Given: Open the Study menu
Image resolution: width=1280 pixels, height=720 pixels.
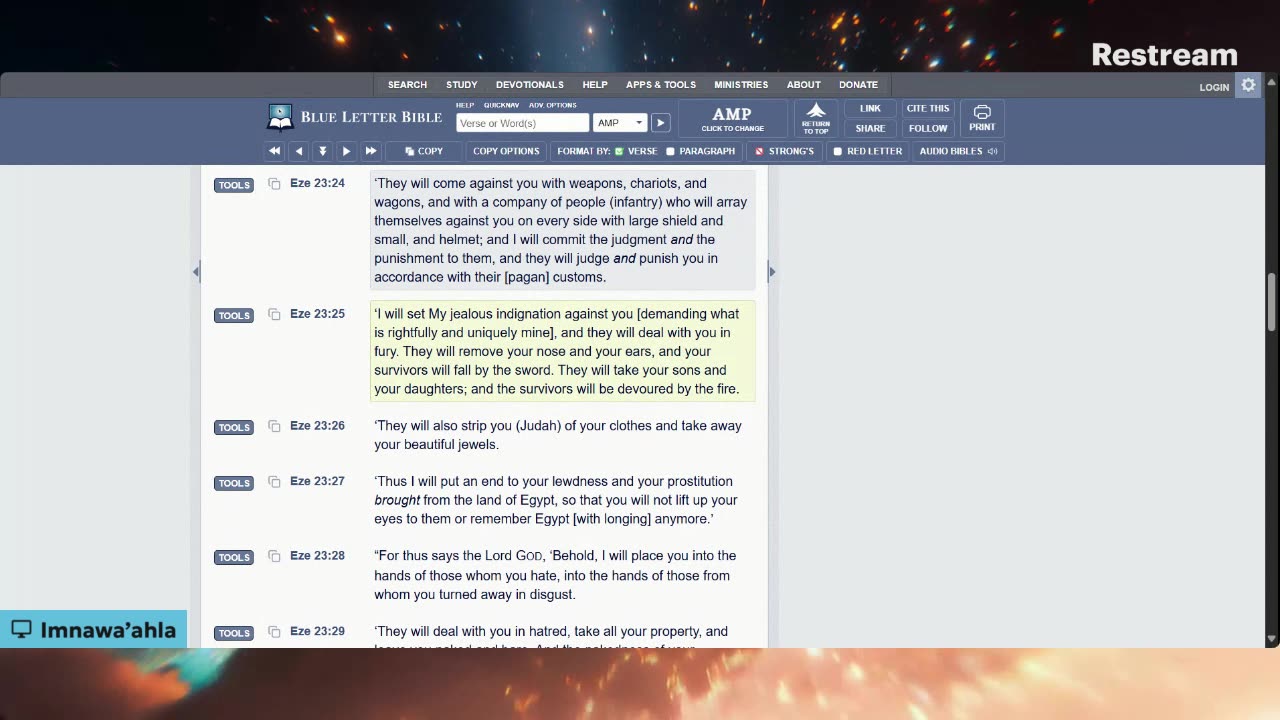Looking at the screenshot, I should [461, 85].
